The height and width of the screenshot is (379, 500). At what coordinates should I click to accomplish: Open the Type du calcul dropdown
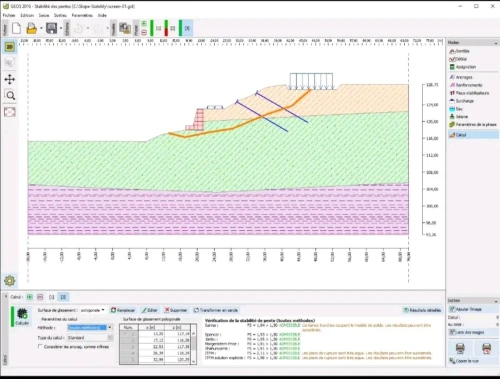[90, 338]
